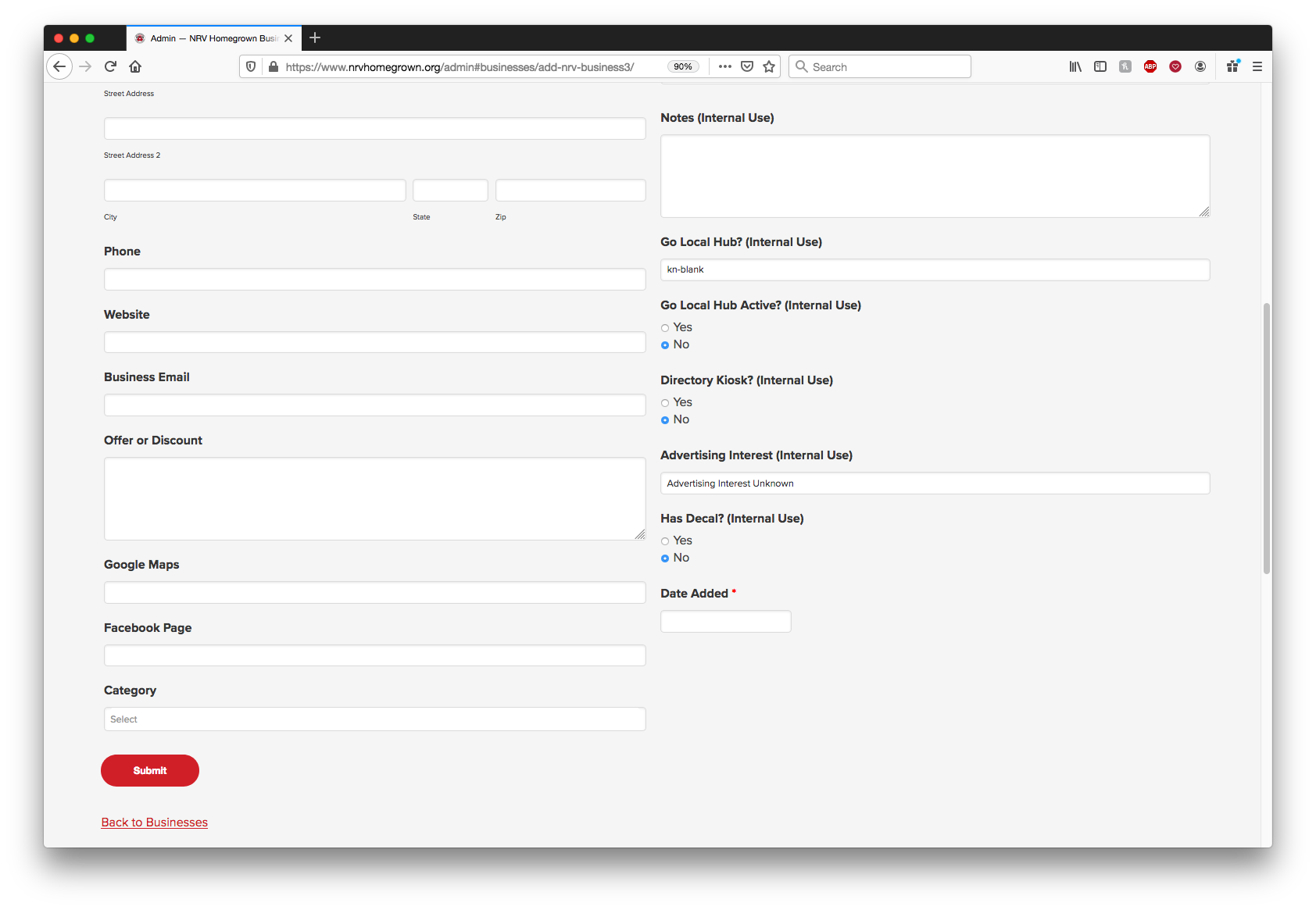Click the page vertical scrollbar
Image resolution: width=1316 pixels, height=910 pixels.
[1267, 438]
